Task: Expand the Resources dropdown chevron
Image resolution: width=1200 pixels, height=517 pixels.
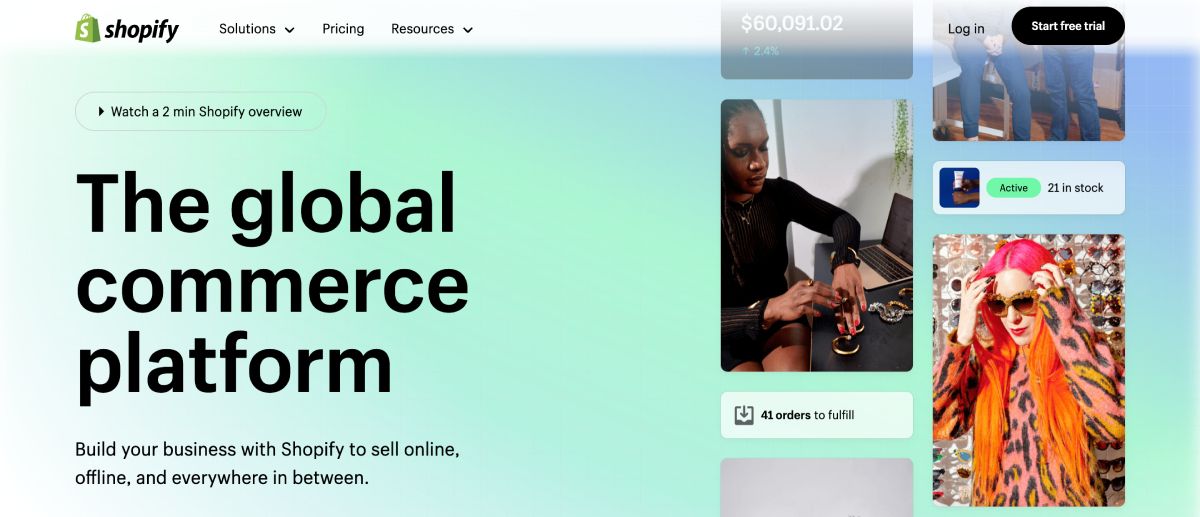Action: tap(467, 30)
